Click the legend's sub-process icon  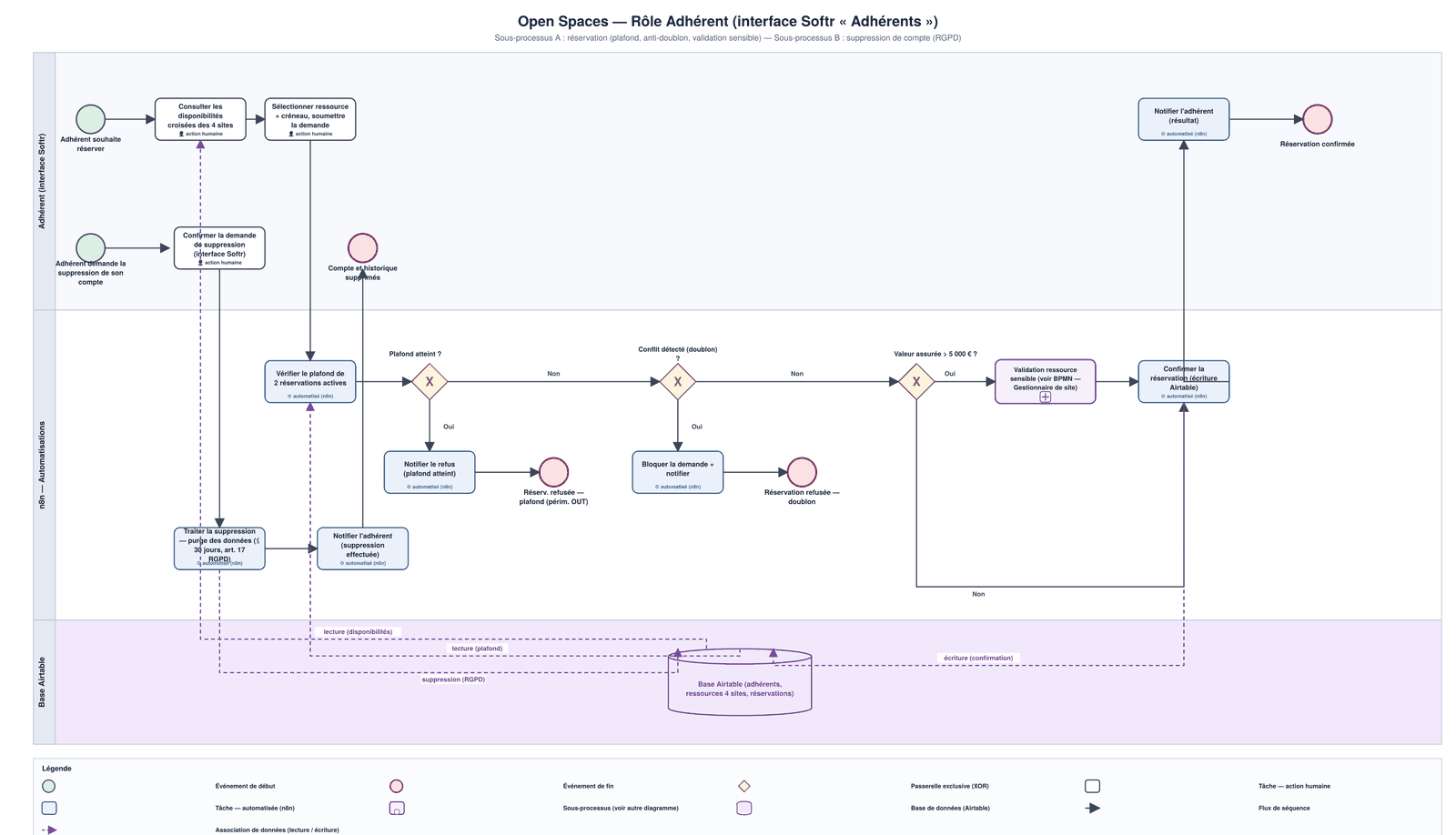pos(396,808)
